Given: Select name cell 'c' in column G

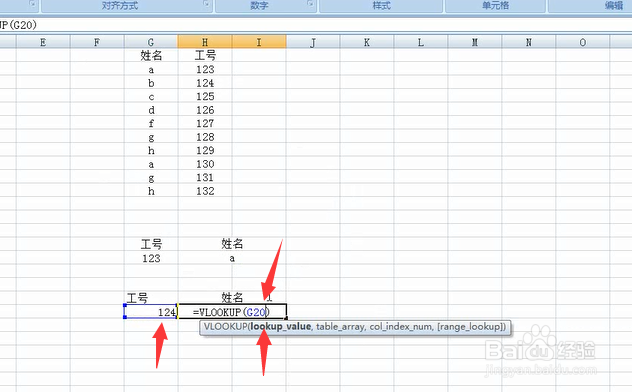Looking at the screenshot, I should (151, 96).
